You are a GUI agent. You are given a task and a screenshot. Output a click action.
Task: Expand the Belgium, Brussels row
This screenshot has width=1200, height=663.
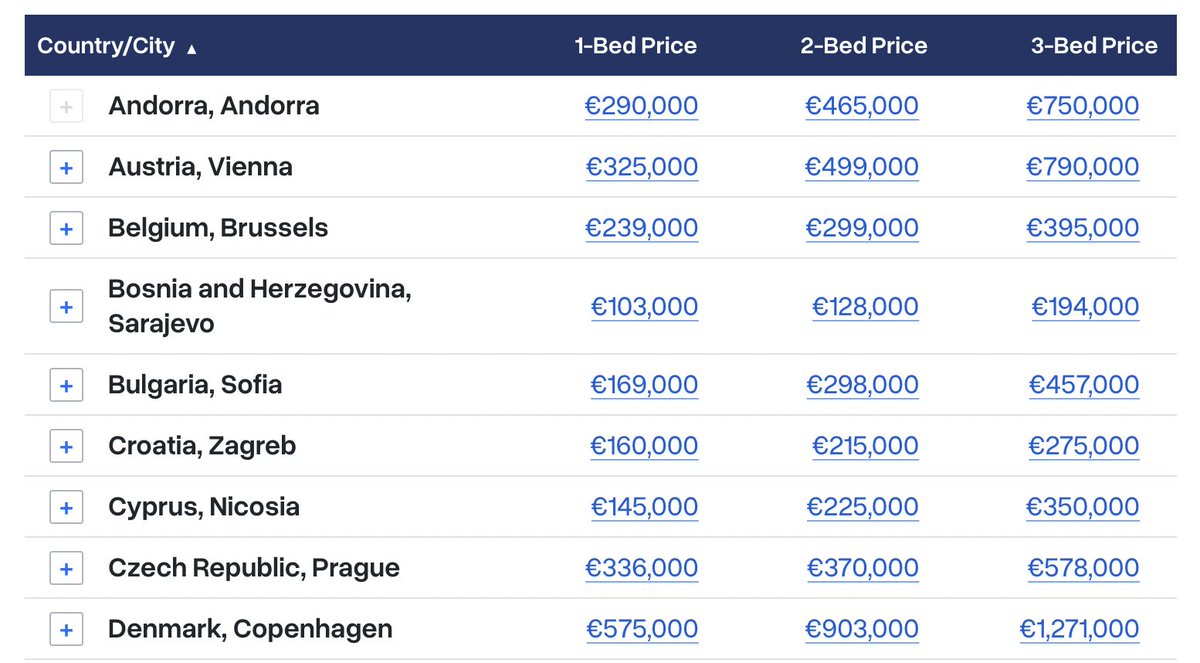pos(66,228)
